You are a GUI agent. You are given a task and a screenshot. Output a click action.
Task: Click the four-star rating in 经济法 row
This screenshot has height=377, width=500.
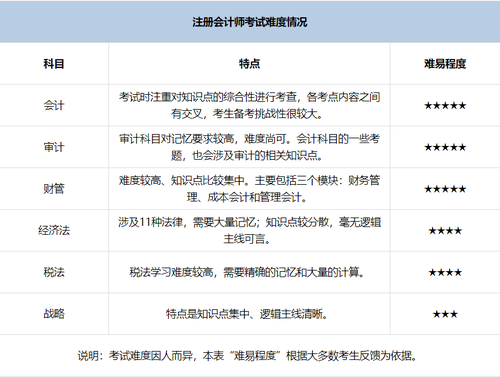pos(445,231)
